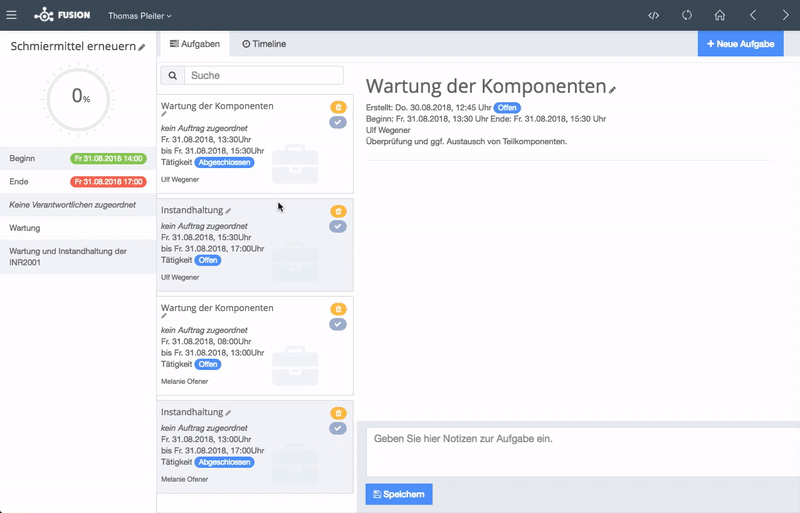Click the Ende label row
This screenshot has width=800, height=513.
tap(78, 182)
